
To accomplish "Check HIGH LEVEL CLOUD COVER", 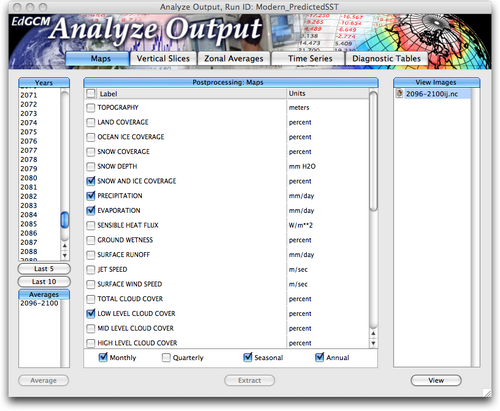I will tap(90, 343).
